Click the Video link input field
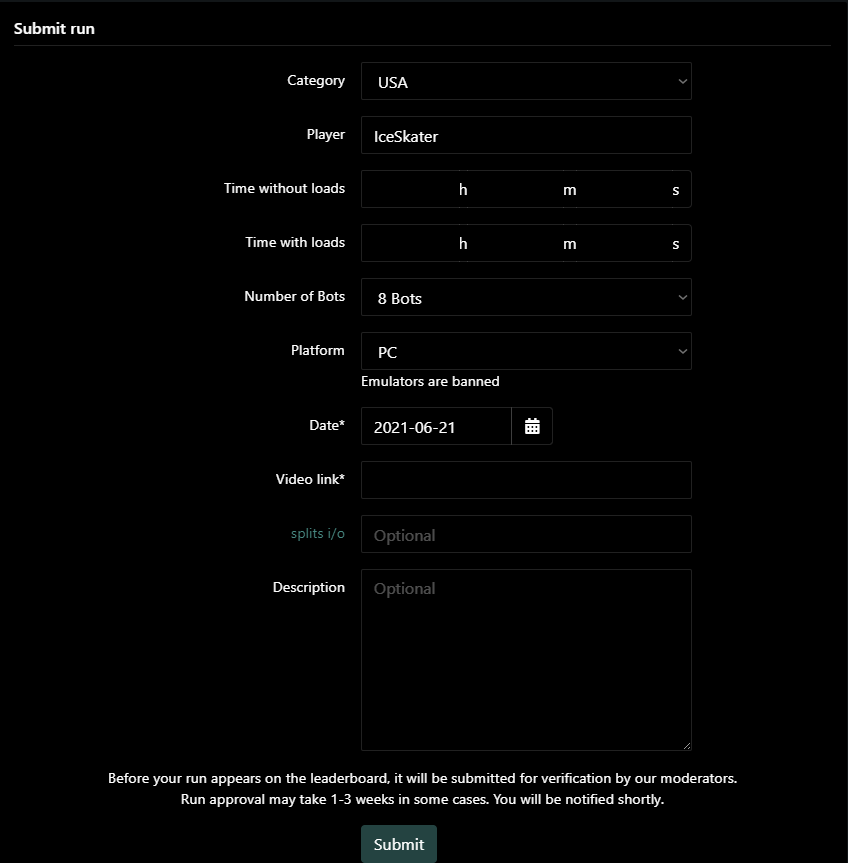The image size is (848, 863). point(526,480)
